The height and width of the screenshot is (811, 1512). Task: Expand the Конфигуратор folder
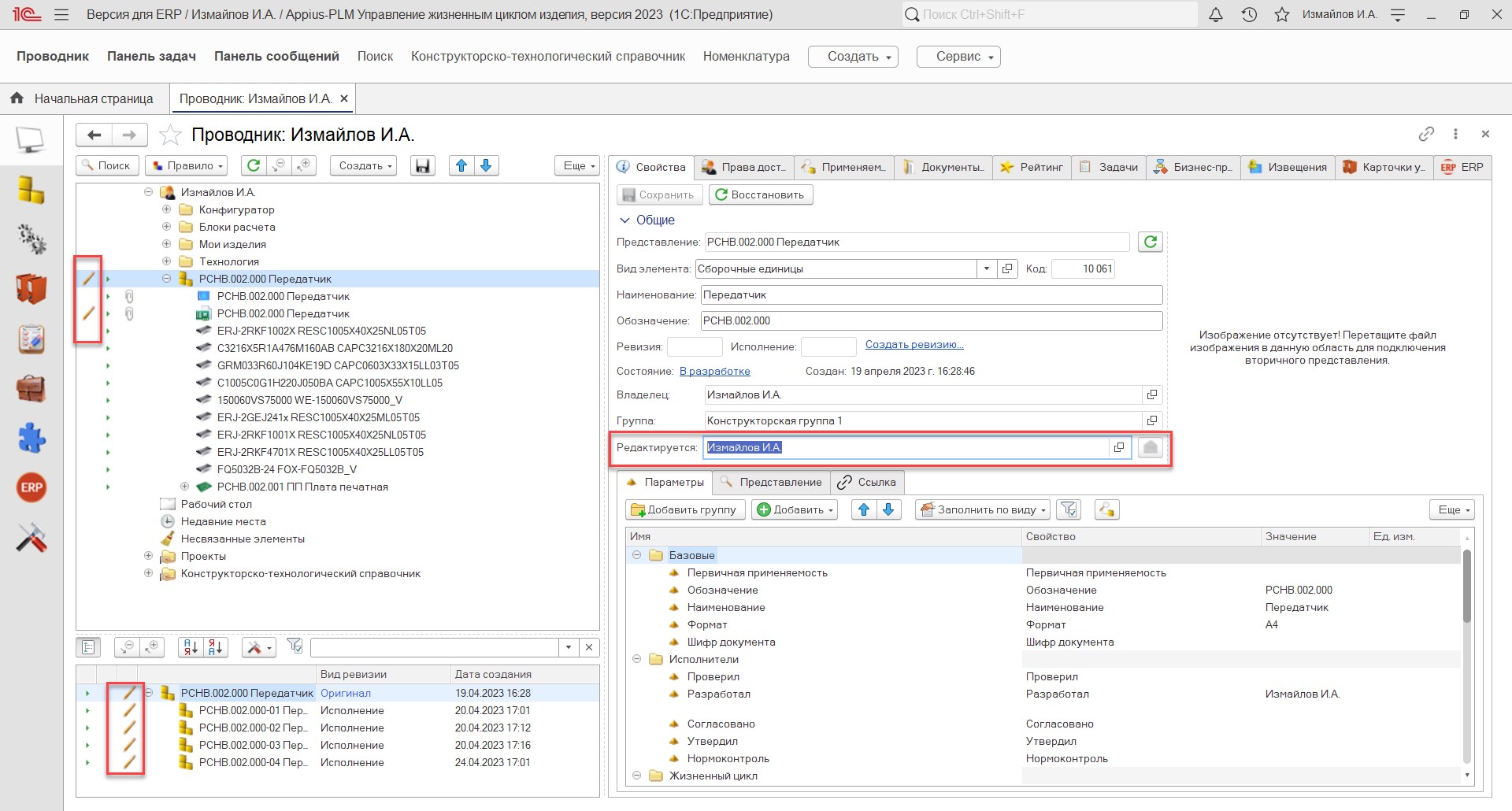click(166, 209)
